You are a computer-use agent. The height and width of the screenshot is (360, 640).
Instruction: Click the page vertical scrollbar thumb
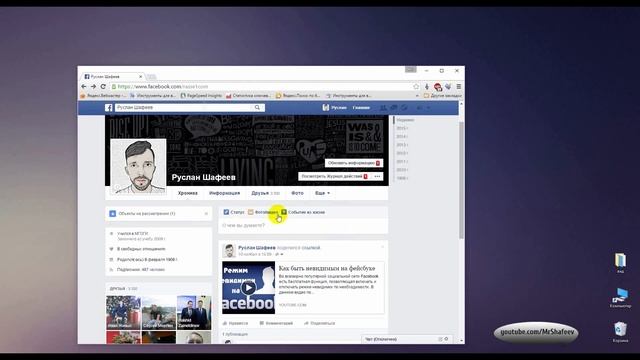click(462, 180)
